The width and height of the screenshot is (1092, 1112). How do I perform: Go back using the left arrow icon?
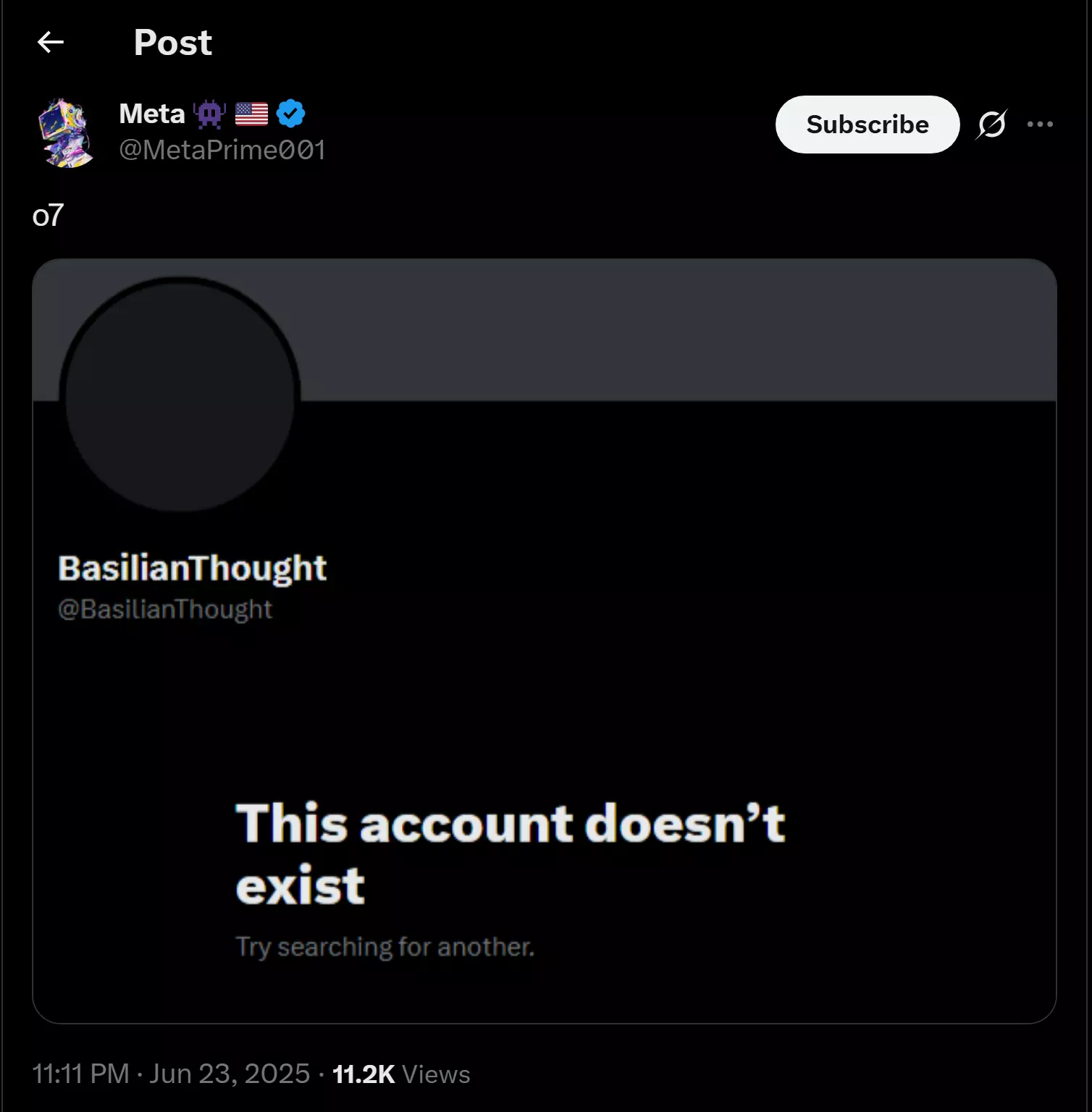click(x=51, y=43)
